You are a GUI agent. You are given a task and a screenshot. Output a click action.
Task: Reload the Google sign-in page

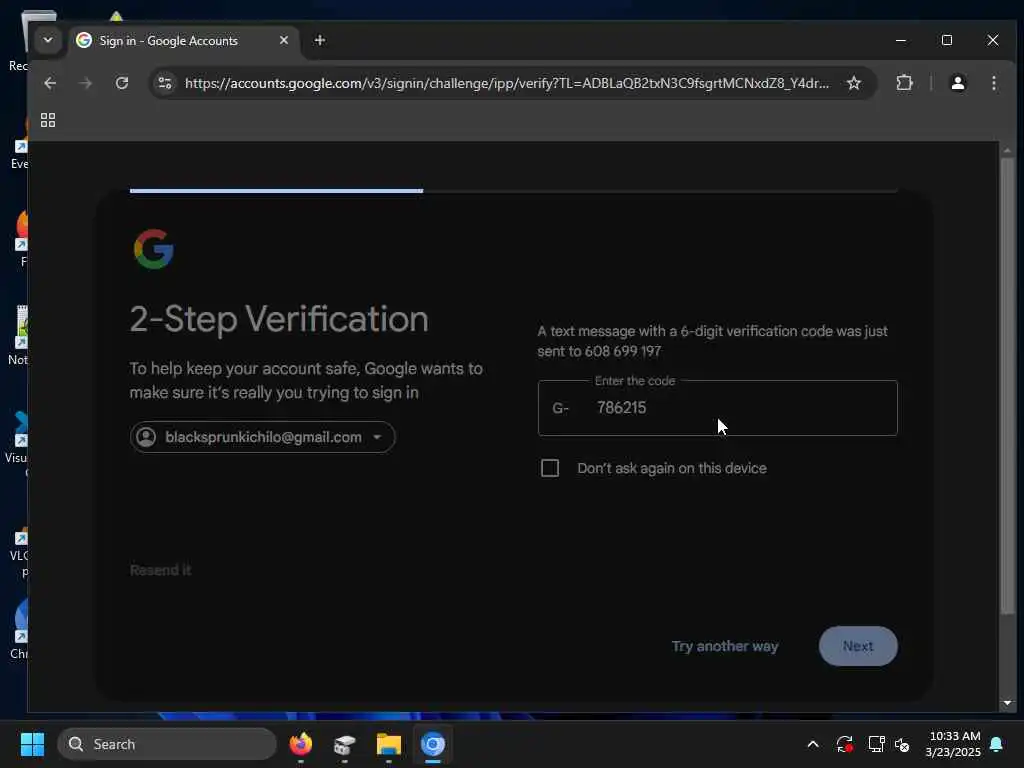tap(122, 83)
